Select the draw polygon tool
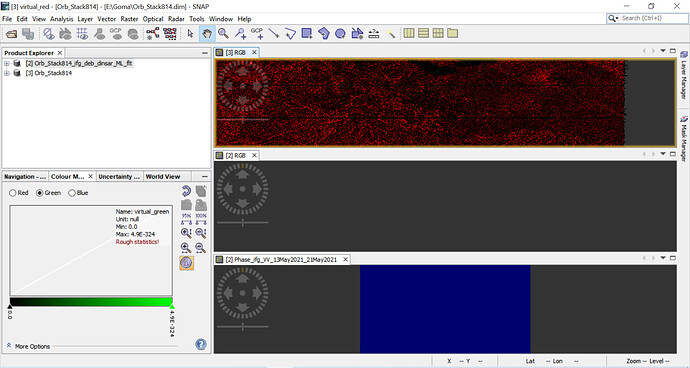 [x=324, y=34]
